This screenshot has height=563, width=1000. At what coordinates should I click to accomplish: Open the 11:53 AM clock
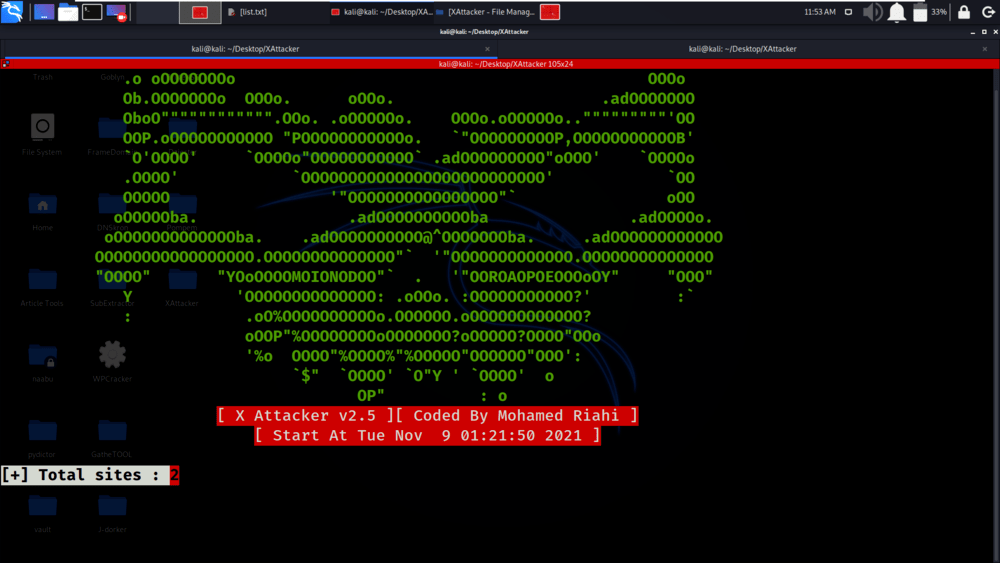pyautogui.click(x=820, y=12)
